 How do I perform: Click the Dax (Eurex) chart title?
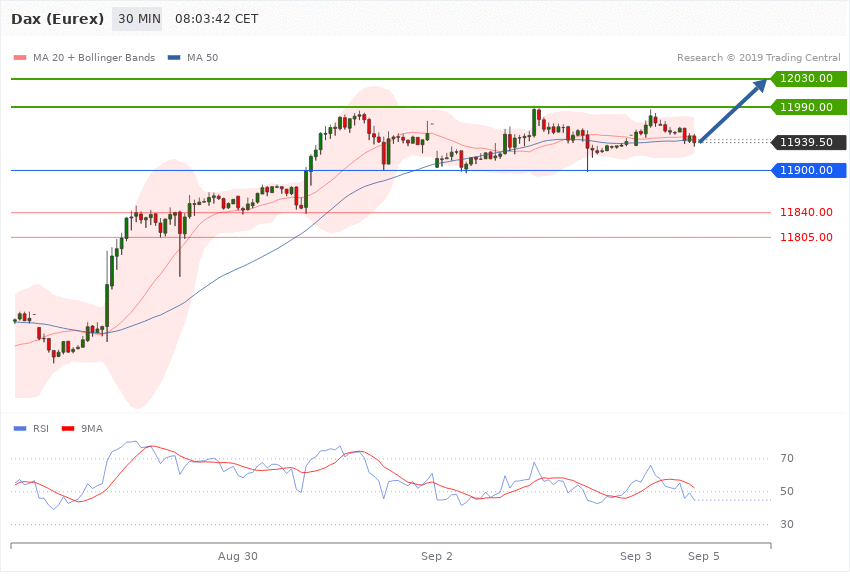click(57, 19)
